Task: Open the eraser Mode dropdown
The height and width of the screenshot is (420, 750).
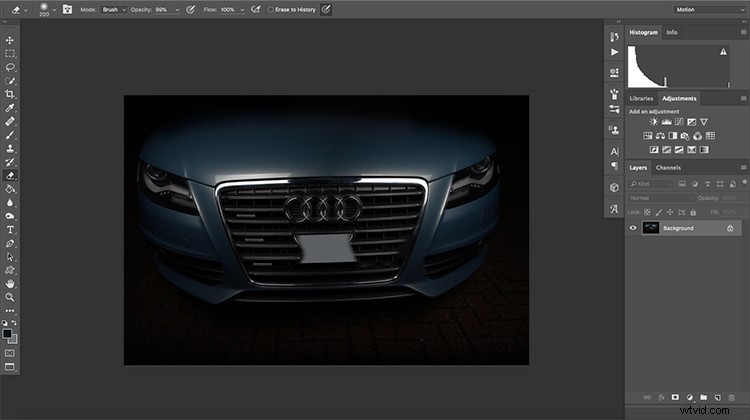Action: pyautogui.click(x=113, y=10)
